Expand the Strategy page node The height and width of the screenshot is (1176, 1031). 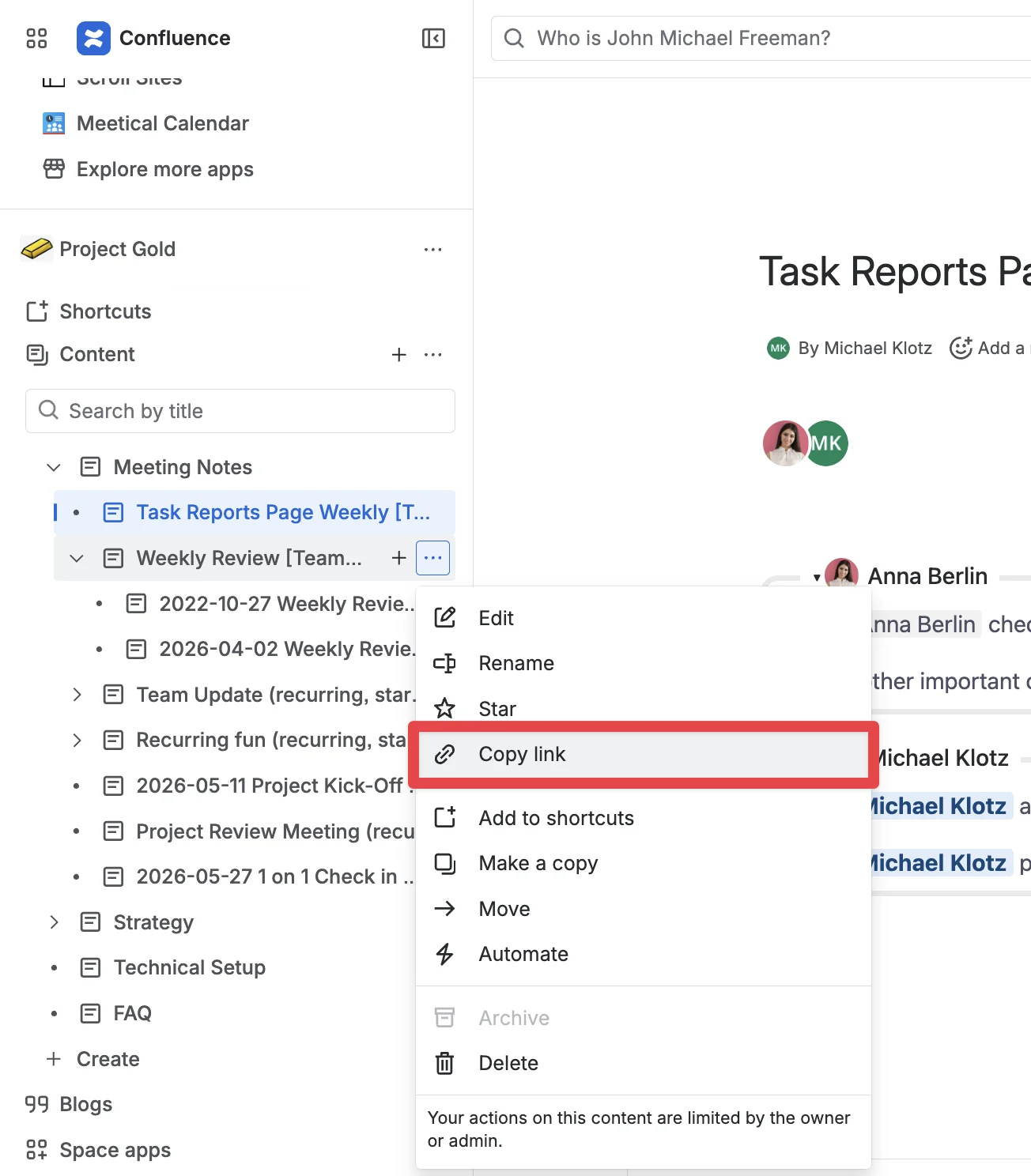[x=54, y=922]
